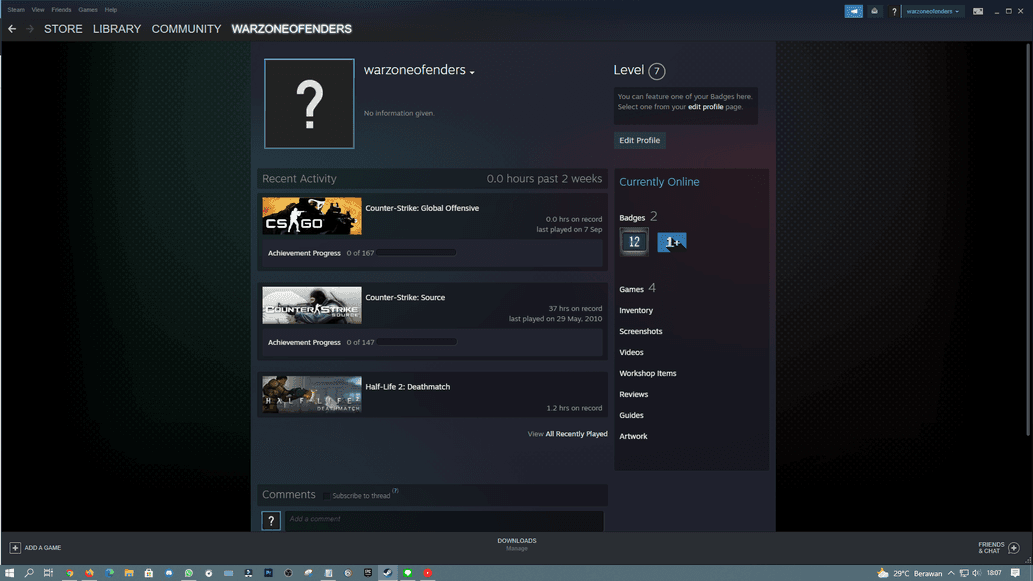Open the Friends menu
1033x581 pixels.
[61, 10]
